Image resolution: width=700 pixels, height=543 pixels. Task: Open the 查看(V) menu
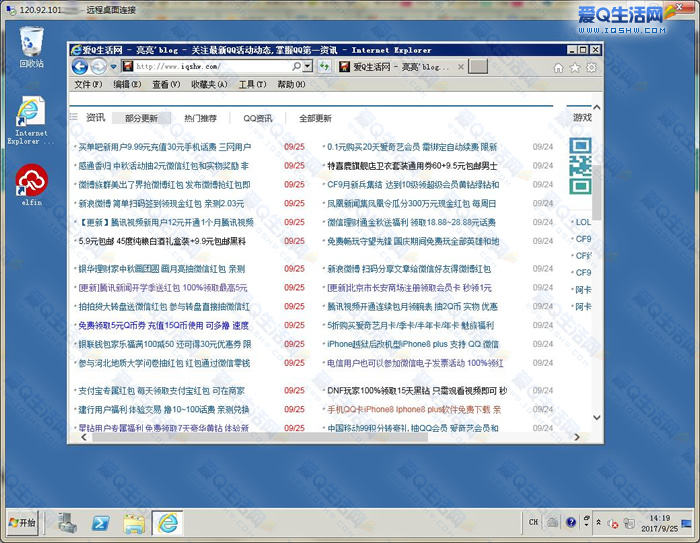tap(166, 84)
